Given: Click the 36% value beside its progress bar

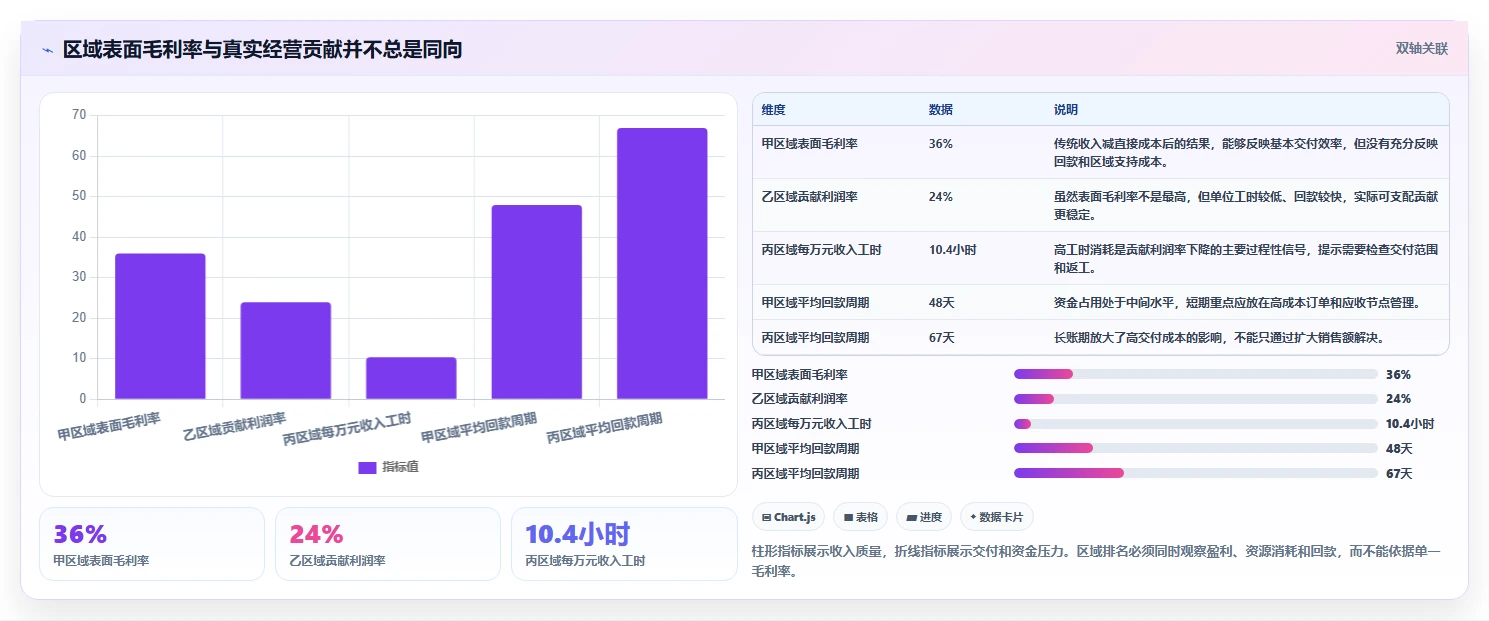Looking at the screenshot, I should [1398, 374].
